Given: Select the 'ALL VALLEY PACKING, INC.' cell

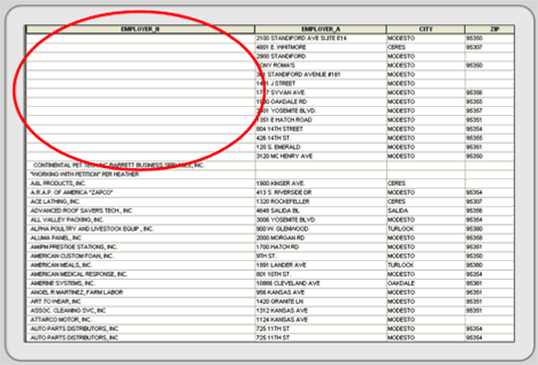Looking at the screenshot, I should click(140, 220).
